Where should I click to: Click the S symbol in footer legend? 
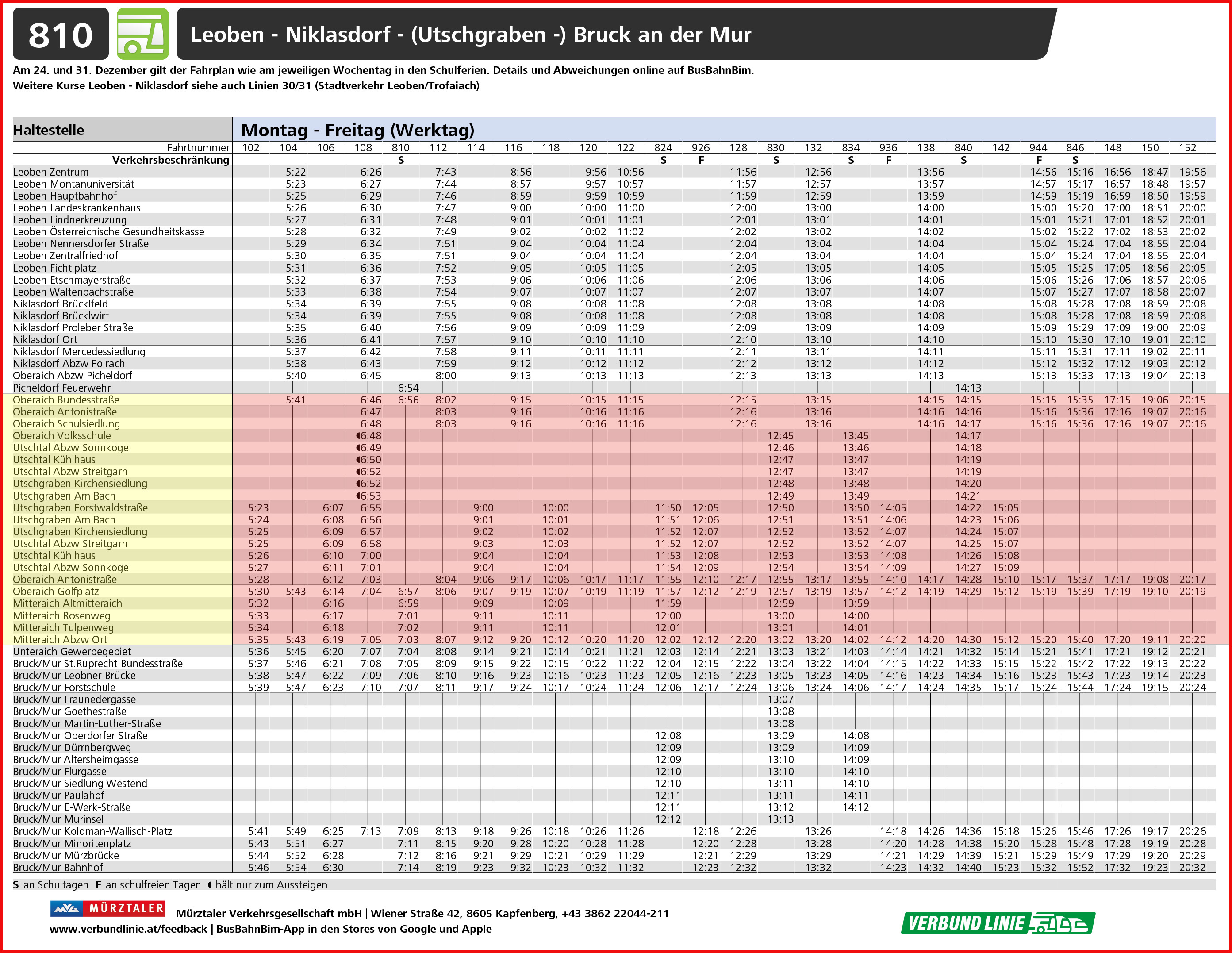[16, 884]
